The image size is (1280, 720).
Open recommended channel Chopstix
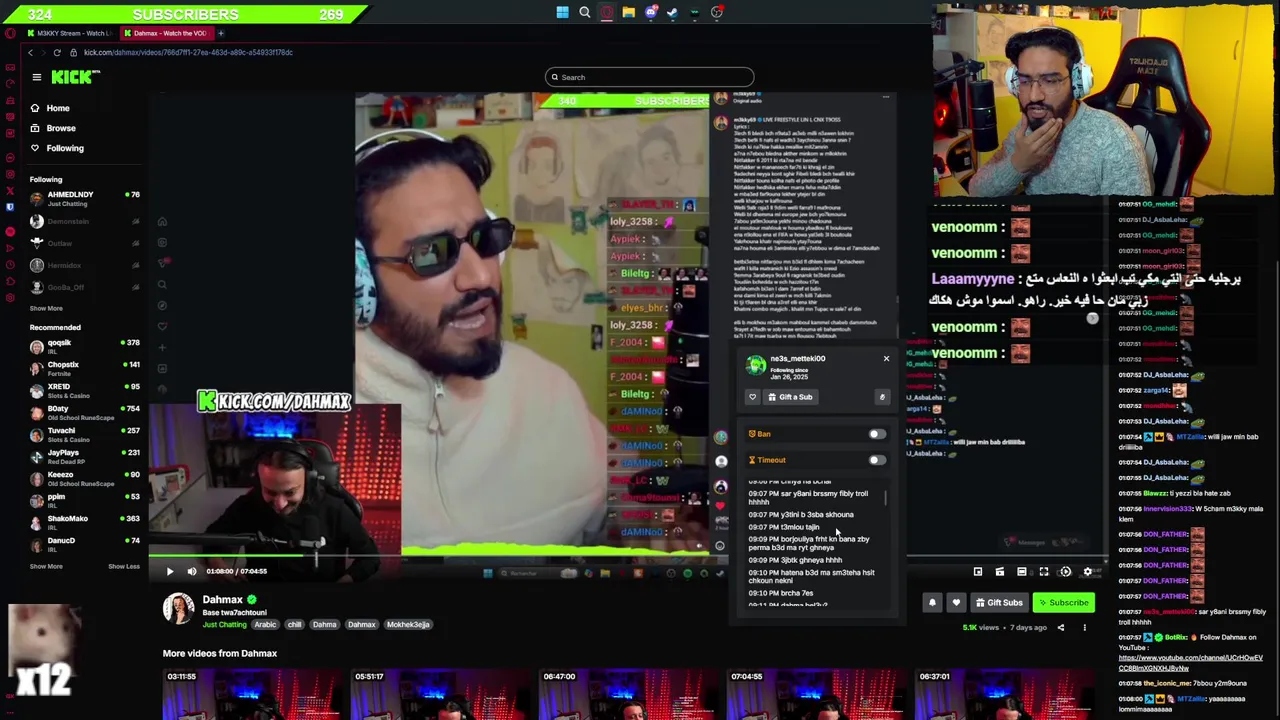coord(85,368)
